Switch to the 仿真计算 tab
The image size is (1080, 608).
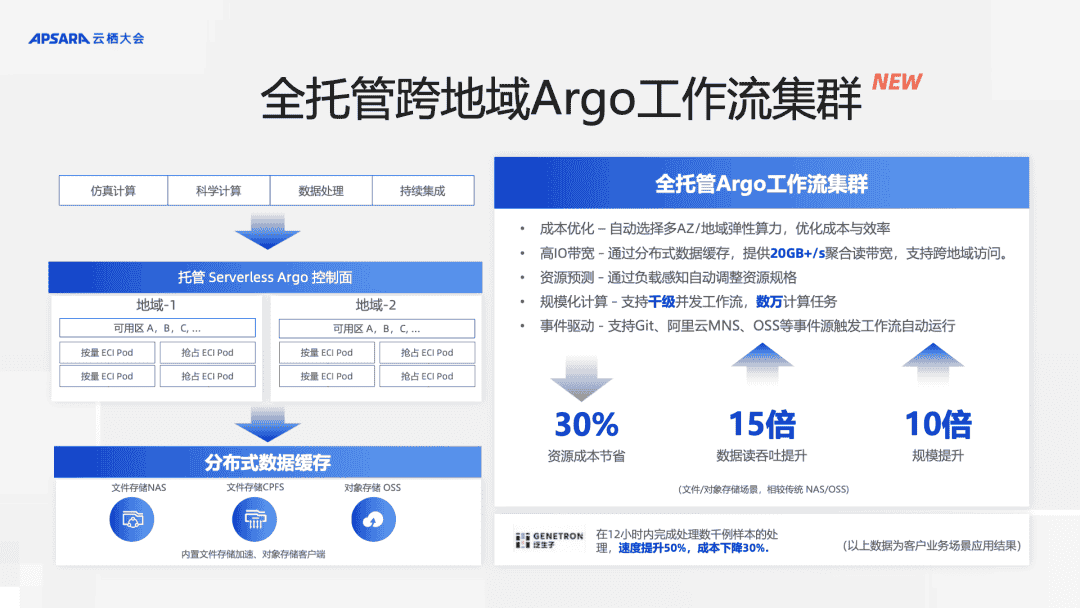tap(113, 190)
